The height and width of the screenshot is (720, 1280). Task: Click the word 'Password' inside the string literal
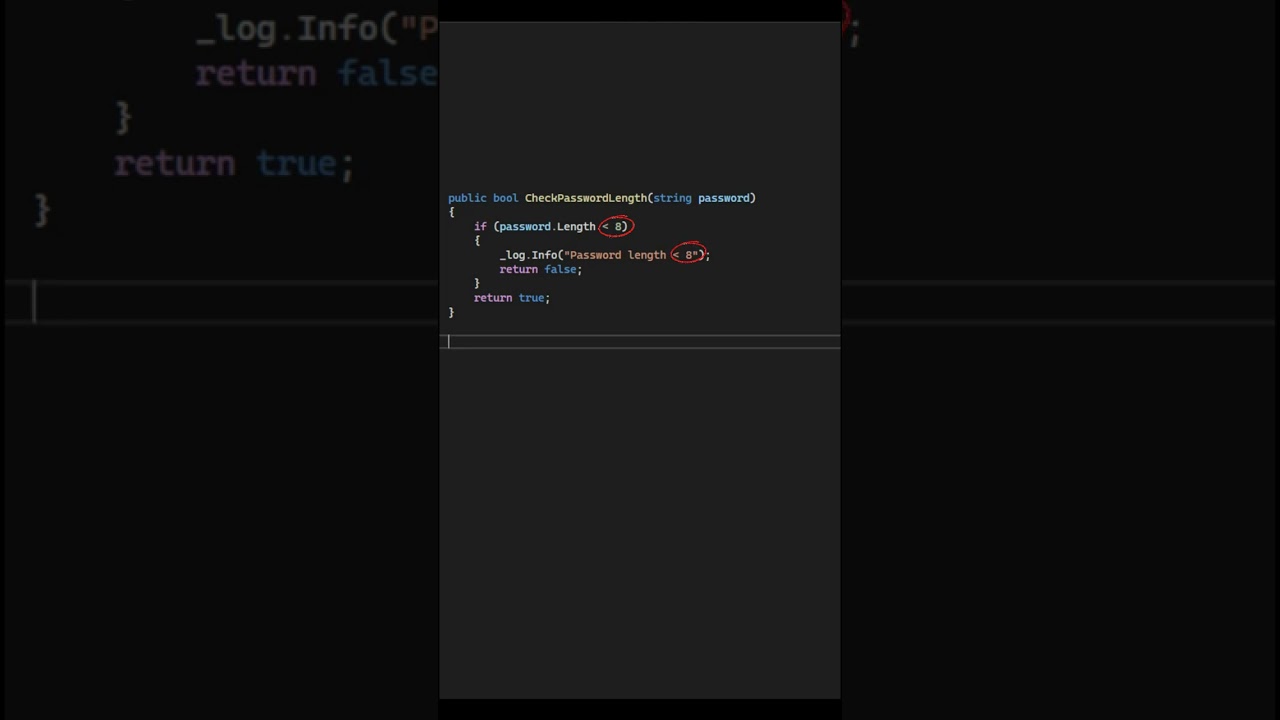click(x=595, y=255)
